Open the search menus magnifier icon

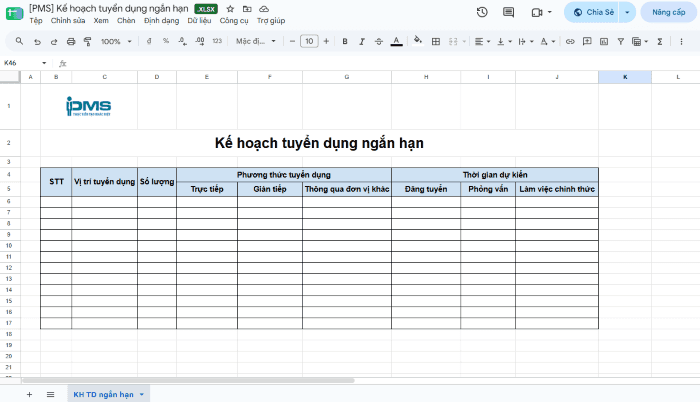point(19,41)
